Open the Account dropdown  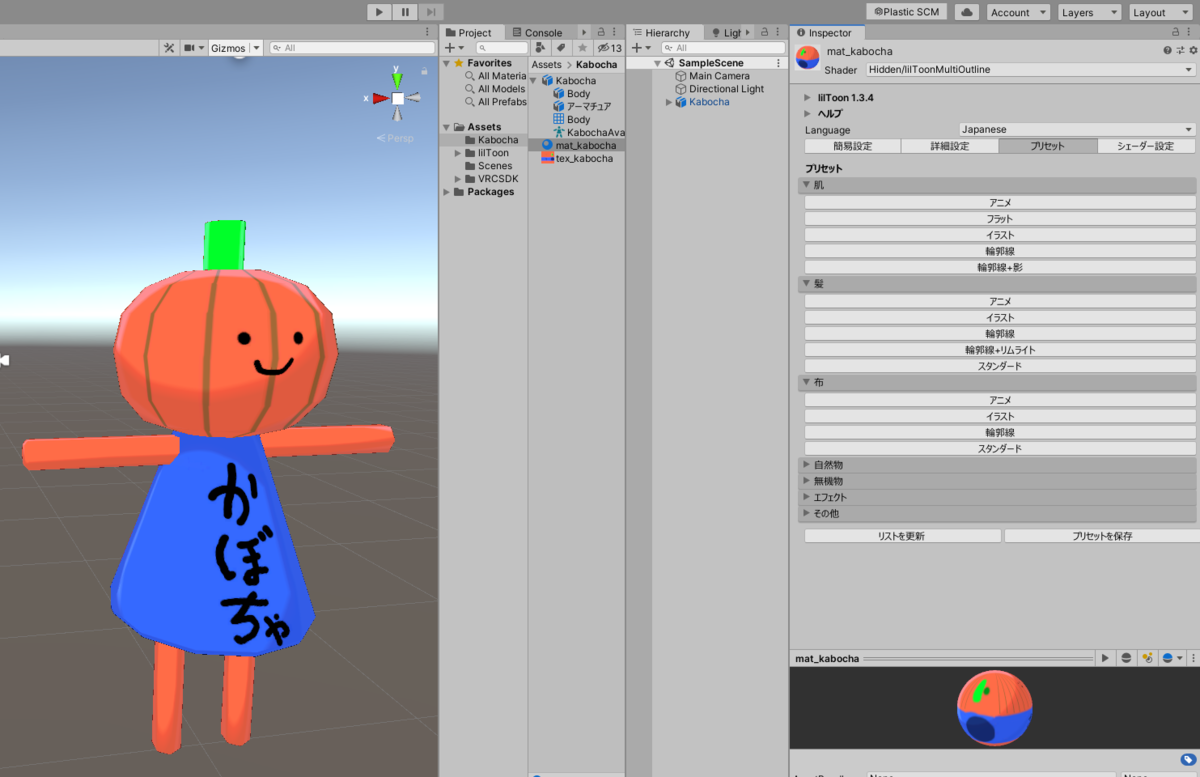(x=1018, y=12)
